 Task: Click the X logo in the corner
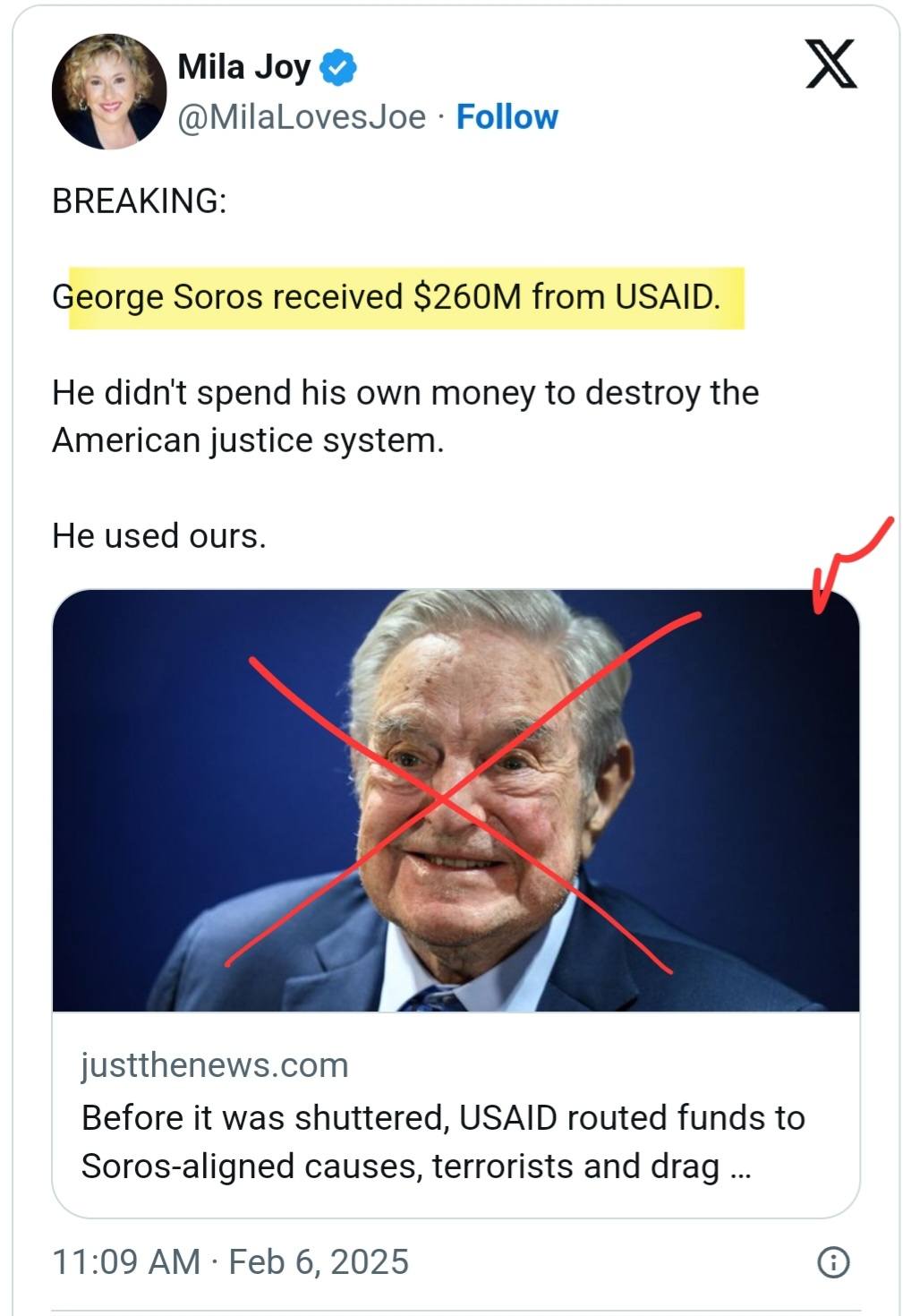pyautogui.click(x=830, y=64)
